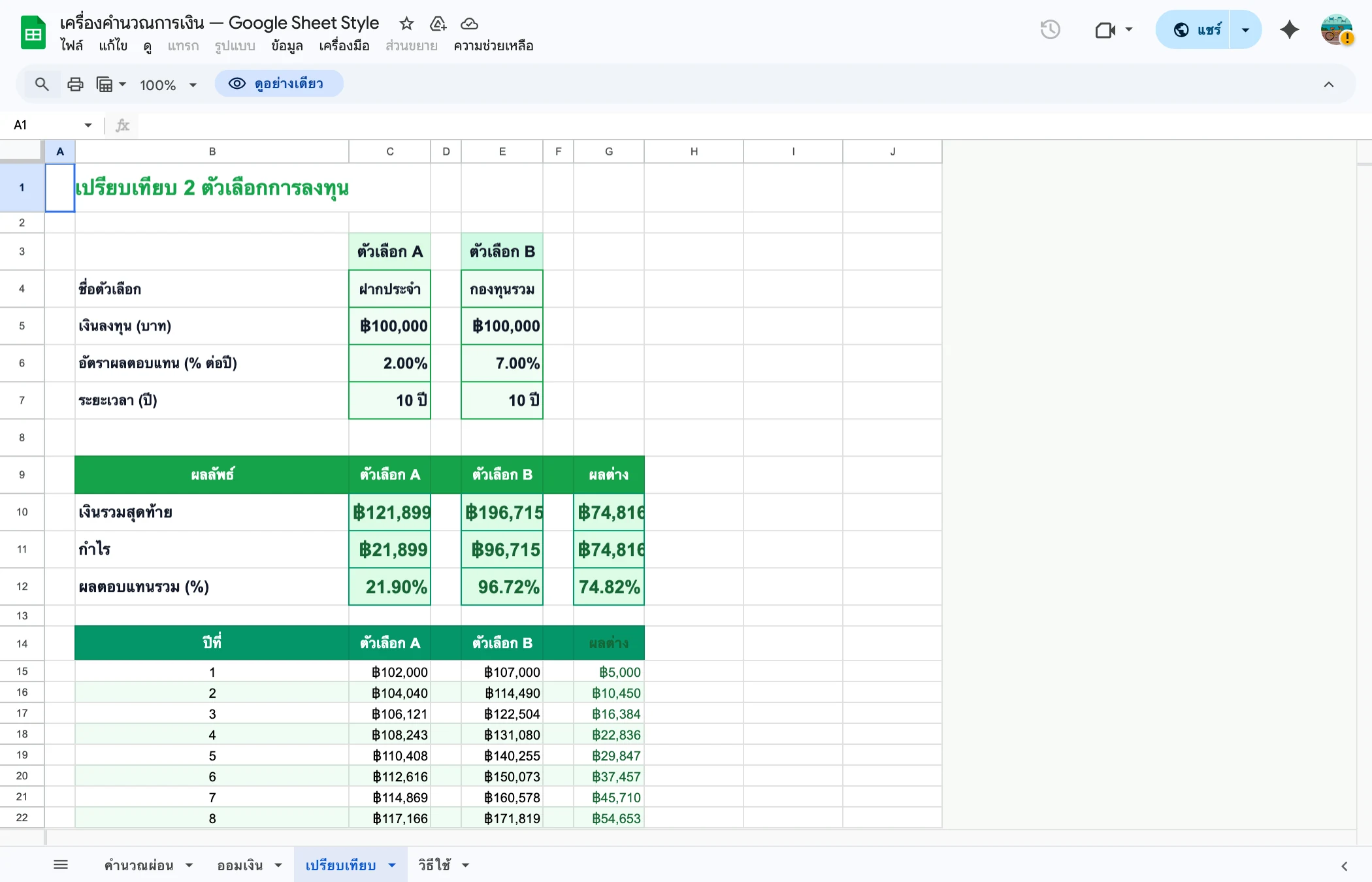Viewport: 1372px width, 882px height.
Task: Click the แชร์ share button
Action: point(1205,29)
